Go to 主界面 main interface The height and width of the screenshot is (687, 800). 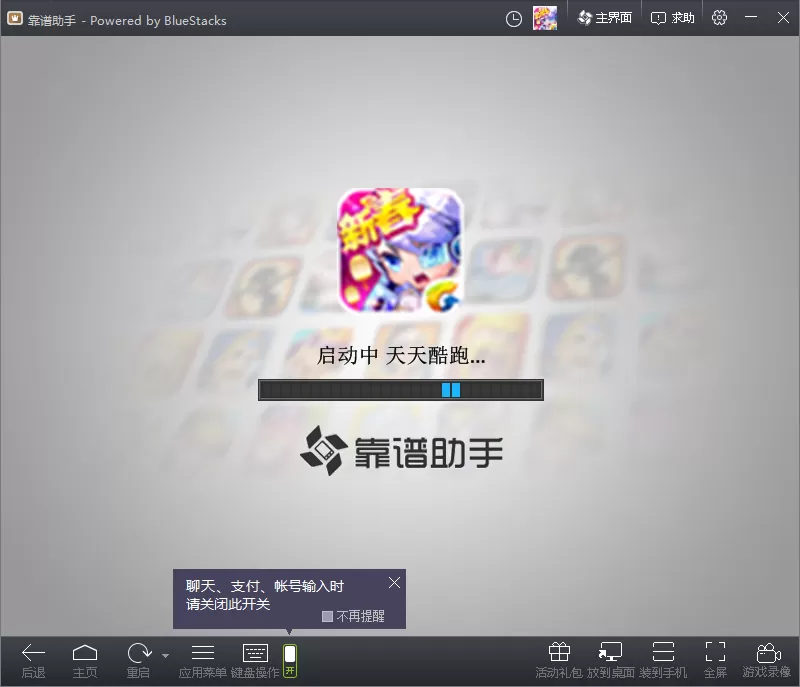click(x=605, y=18)
